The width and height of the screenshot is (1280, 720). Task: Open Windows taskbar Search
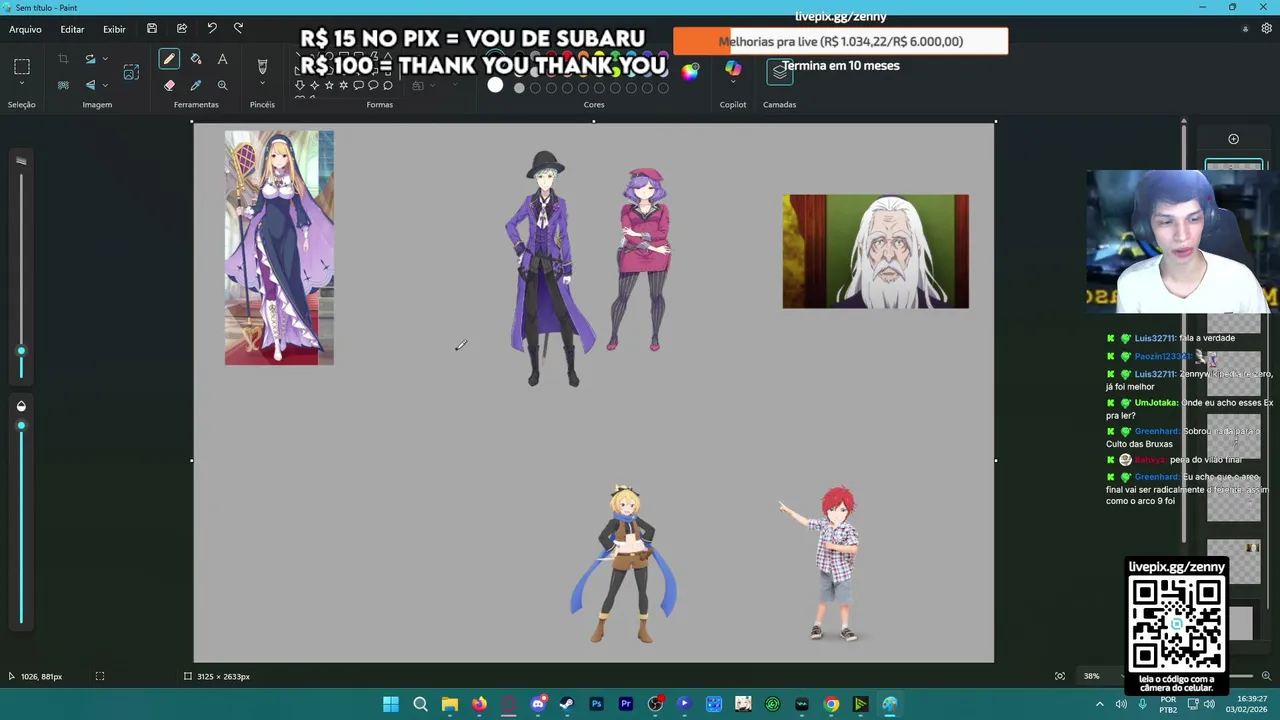pyautogui.click(x=420, y=704)
